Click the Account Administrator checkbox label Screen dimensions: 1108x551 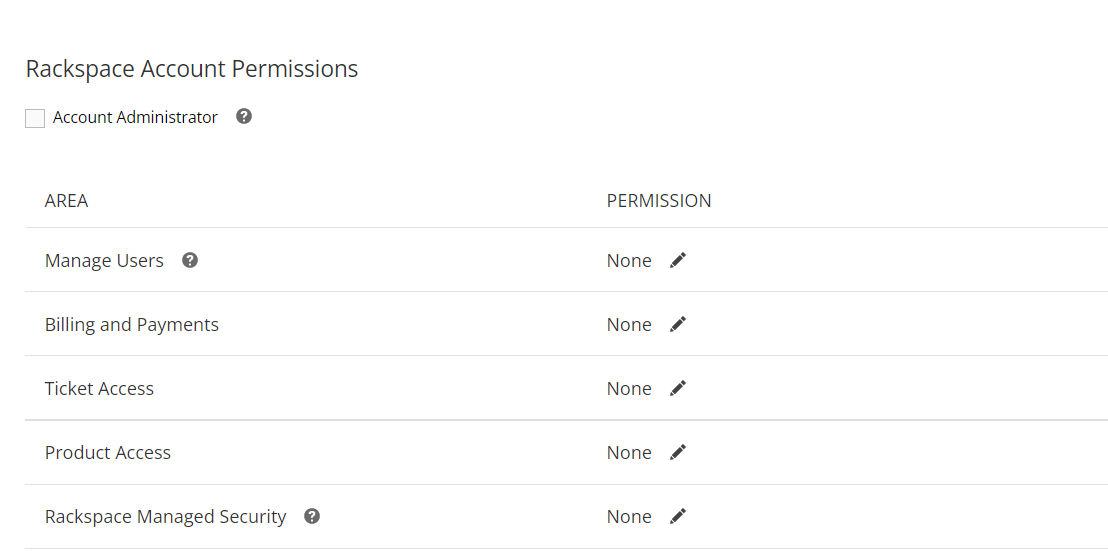pos(135,117)
